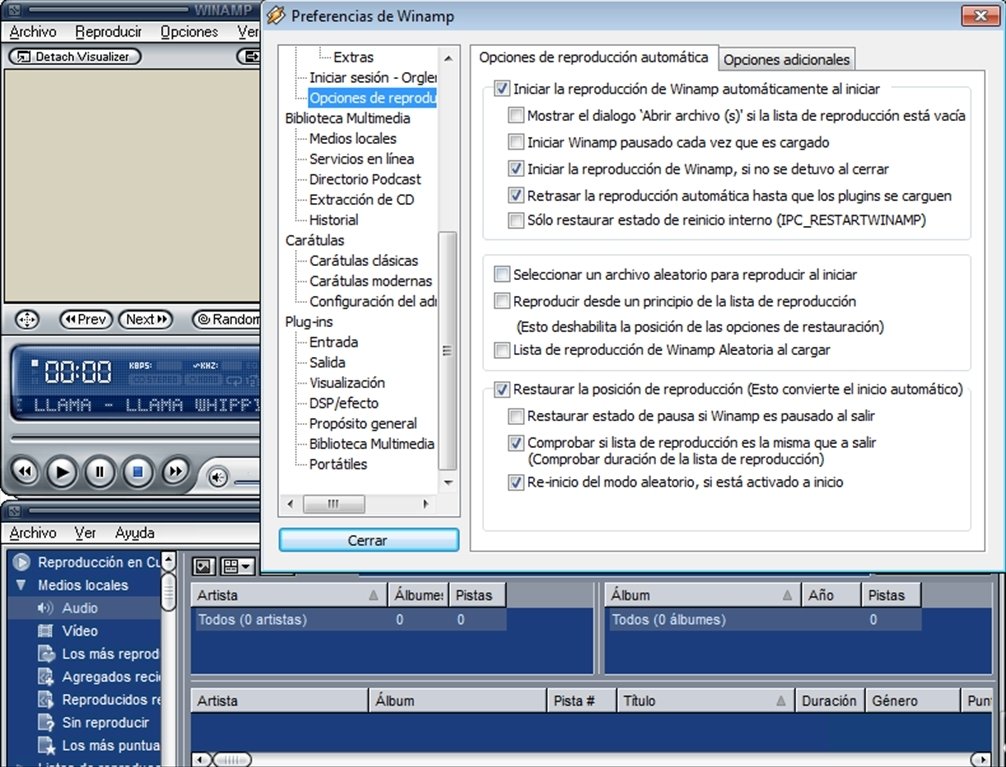Screen dimensions: 1006x767
Task: Sort artists by the Artista column header
Action: point(289,595)
